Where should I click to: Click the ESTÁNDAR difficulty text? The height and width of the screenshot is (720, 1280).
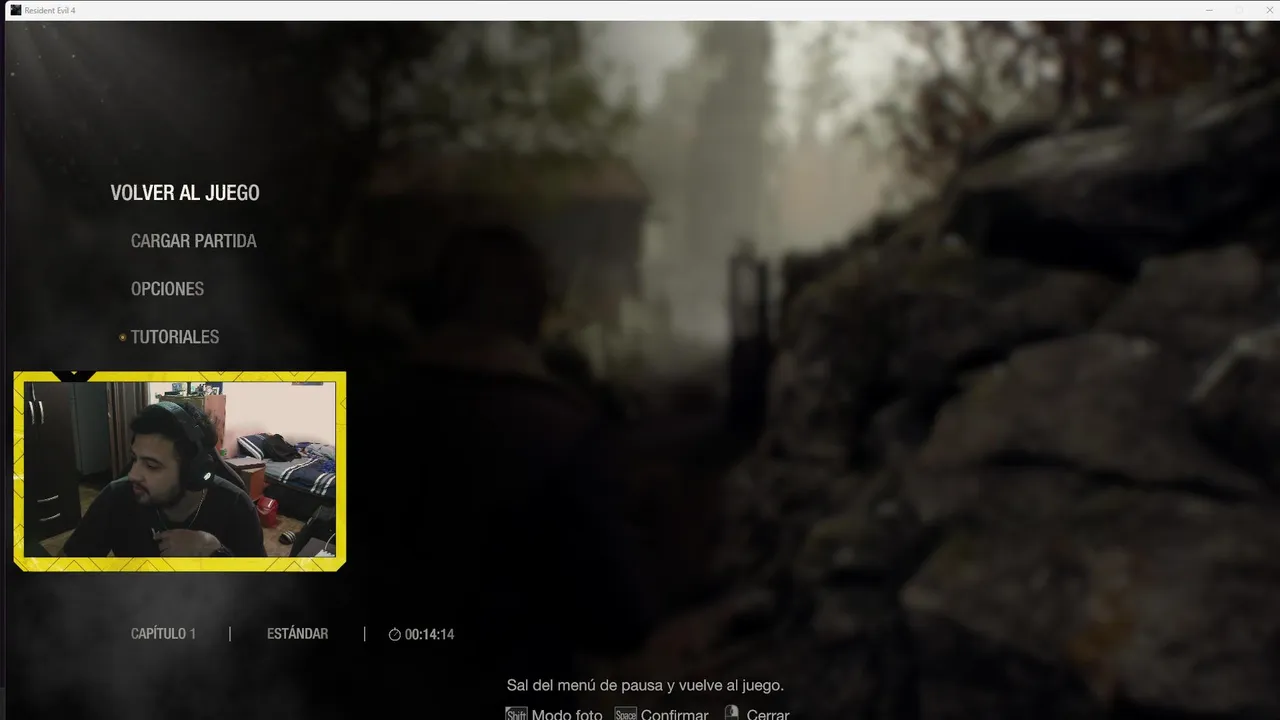(x=297, y=634)
